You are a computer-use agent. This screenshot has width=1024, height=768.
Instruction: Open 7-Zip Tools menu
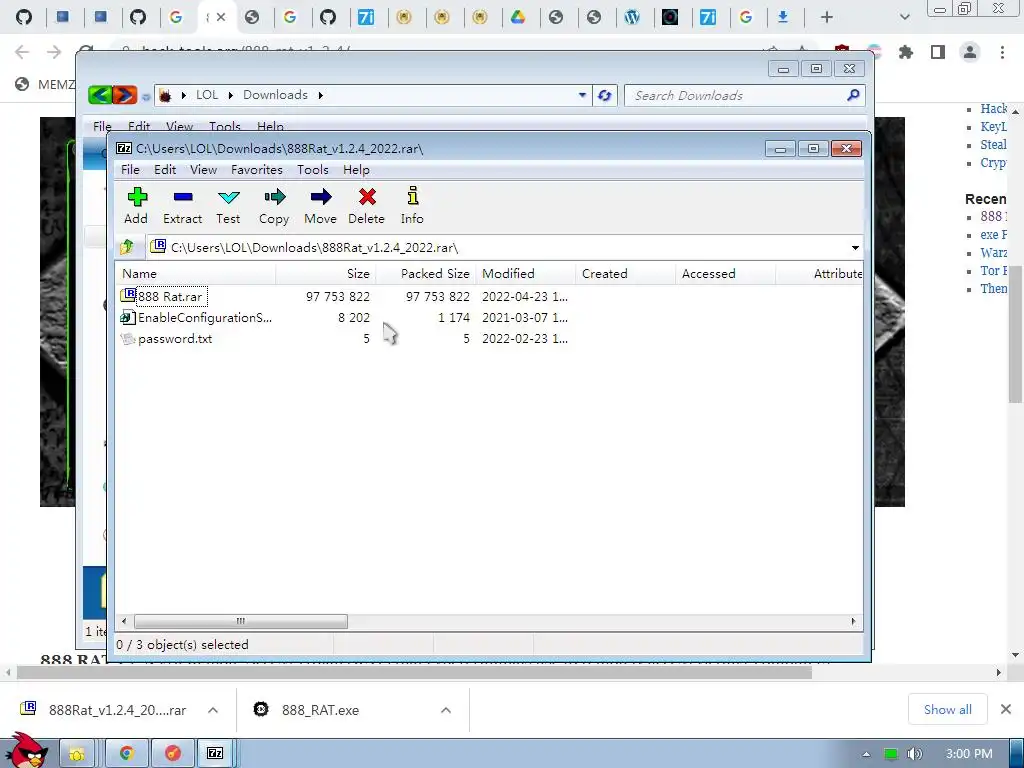coord(313,170)
